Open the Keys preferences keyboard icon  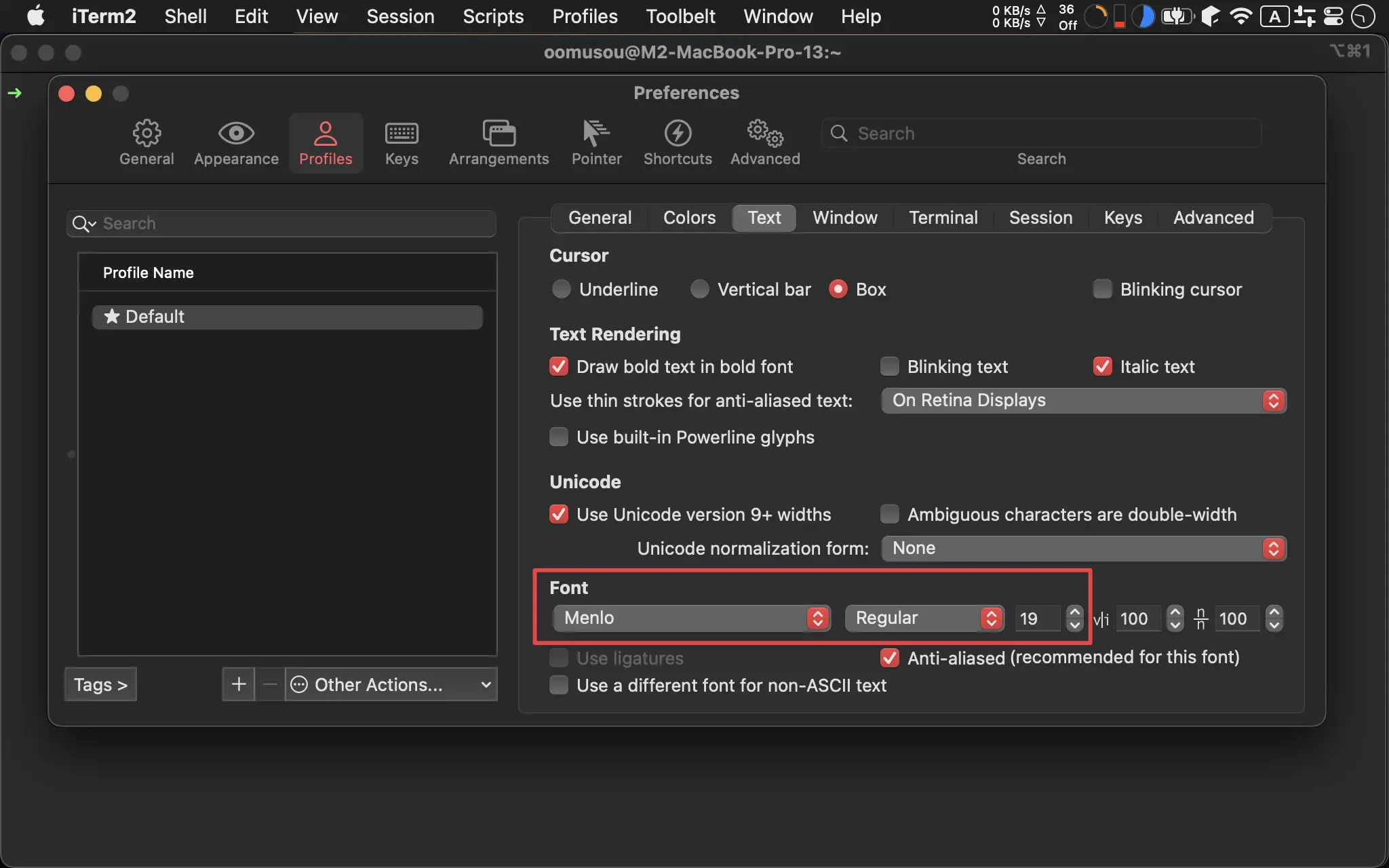pos(402,134)
